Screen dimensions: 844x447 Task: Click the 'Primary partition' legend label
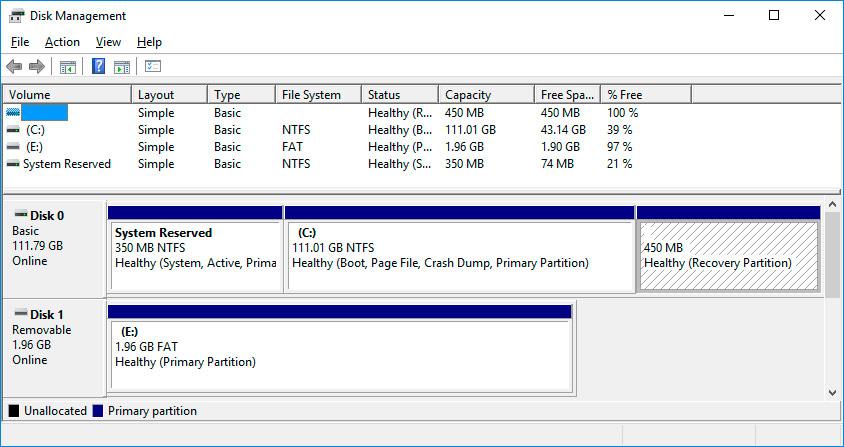(152, 411)
